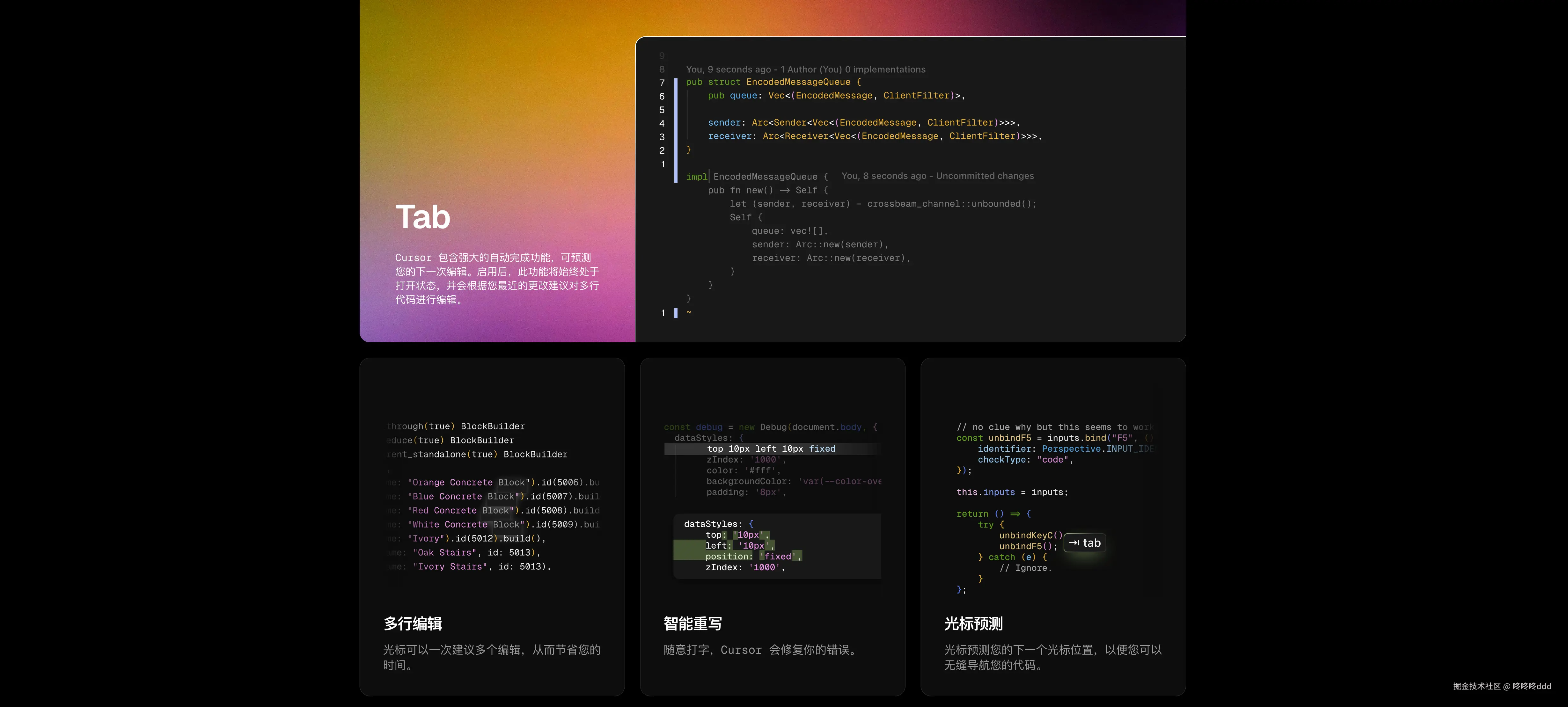Click the "crossbeam_channel::unbounded()" suggestion line

pos(883,204)
